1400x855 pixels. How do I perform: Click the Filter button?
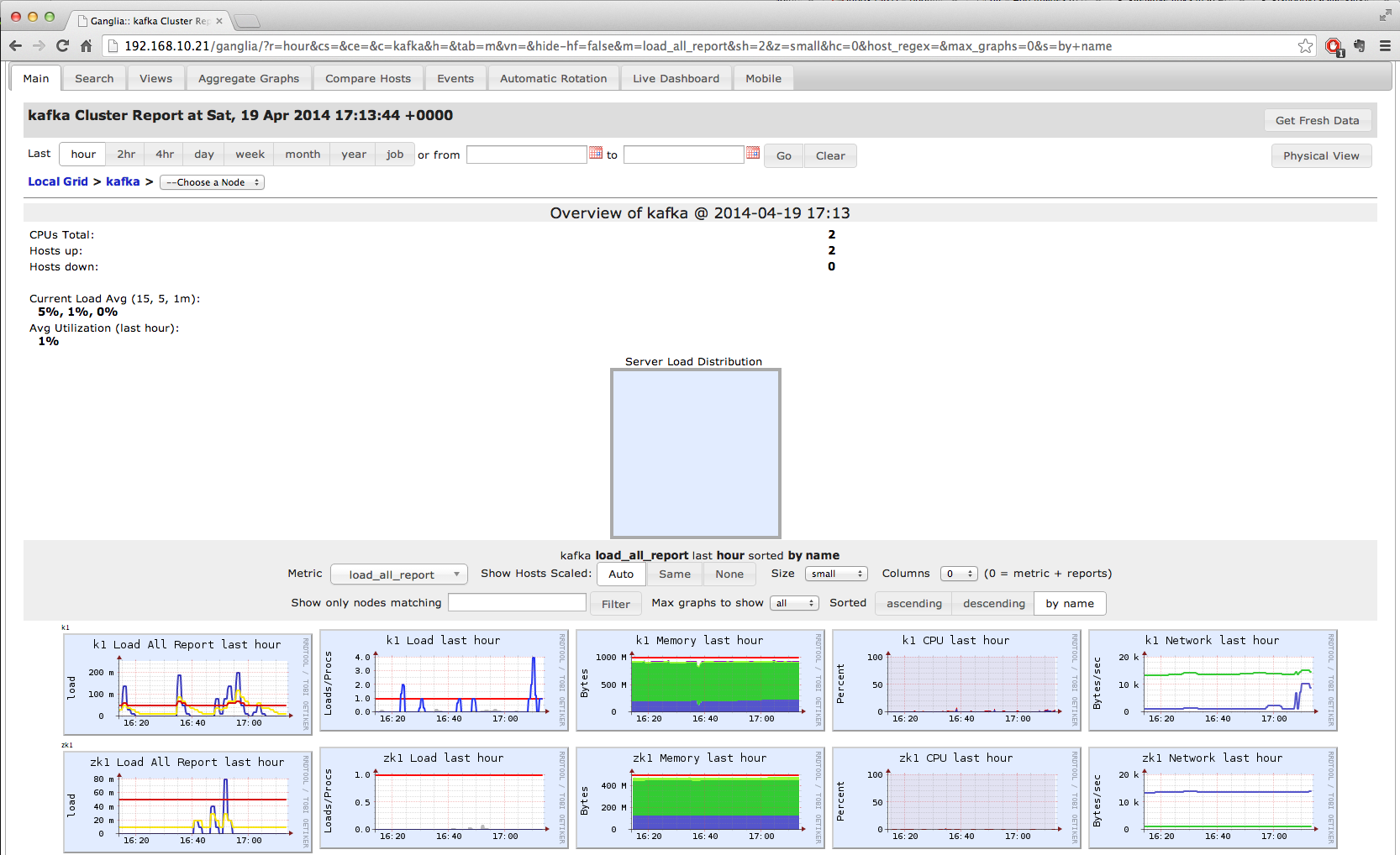(x=616, y=604)
